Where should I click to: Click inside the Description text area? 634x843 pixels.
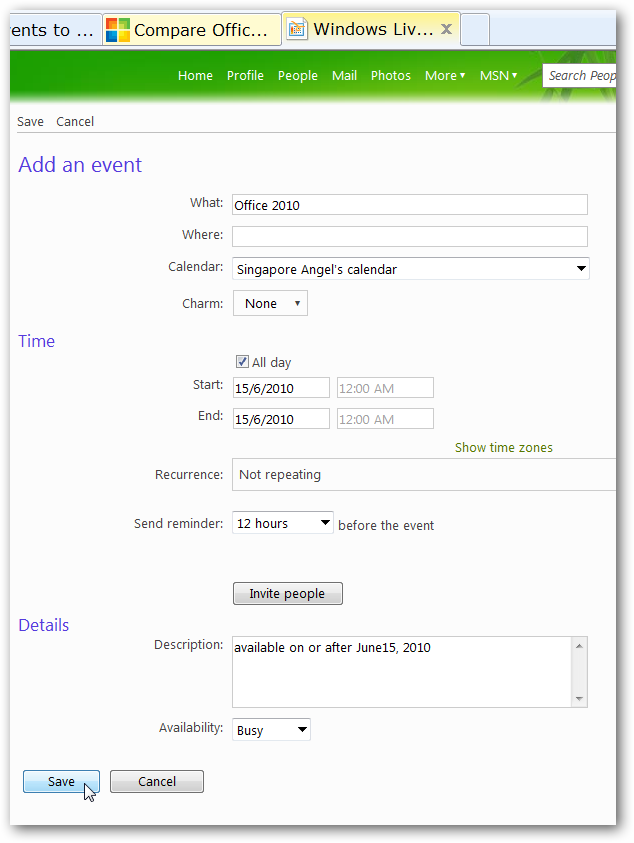point(403,672)
